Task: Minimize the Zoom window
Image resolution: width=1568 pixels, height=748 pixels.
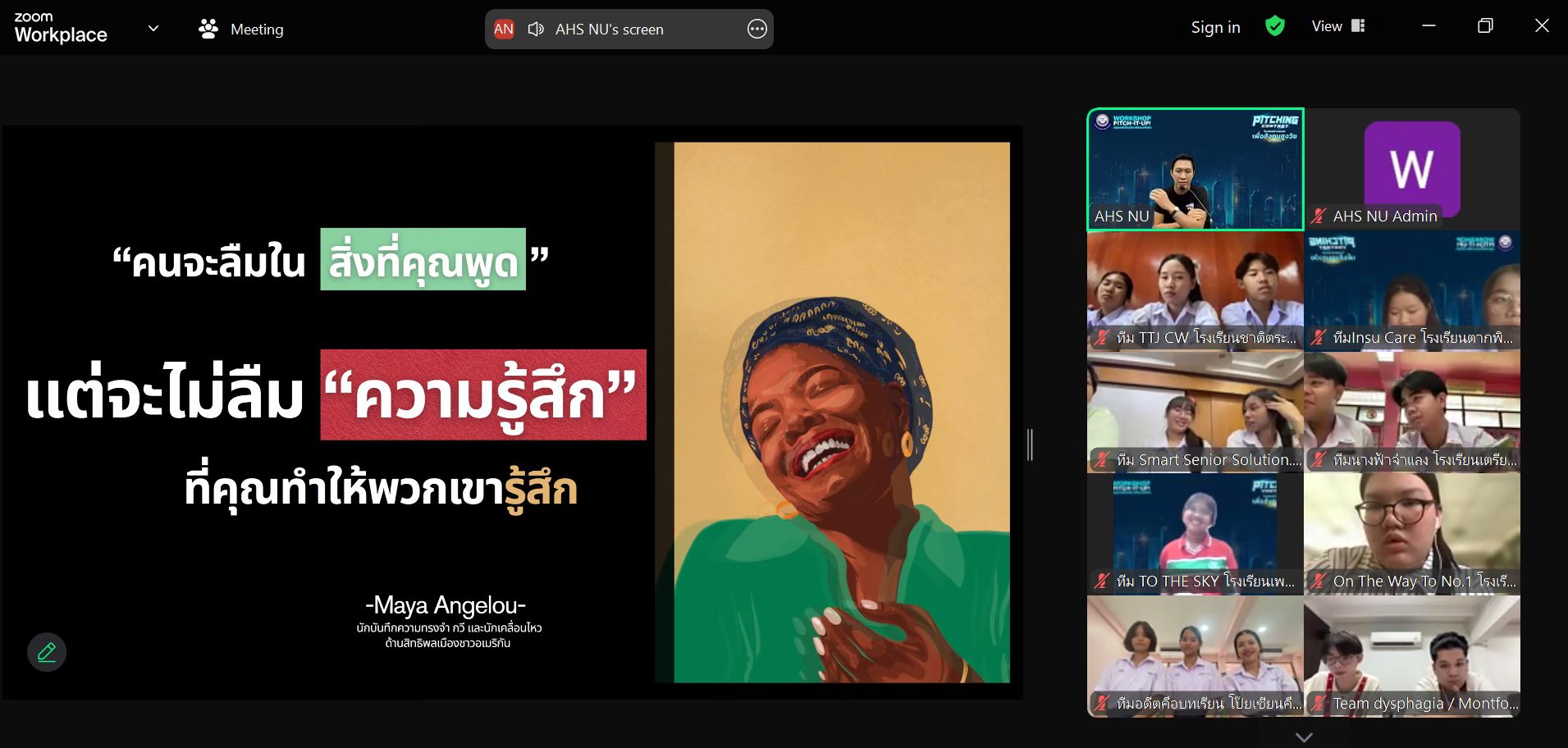Action: [1429, 26]
